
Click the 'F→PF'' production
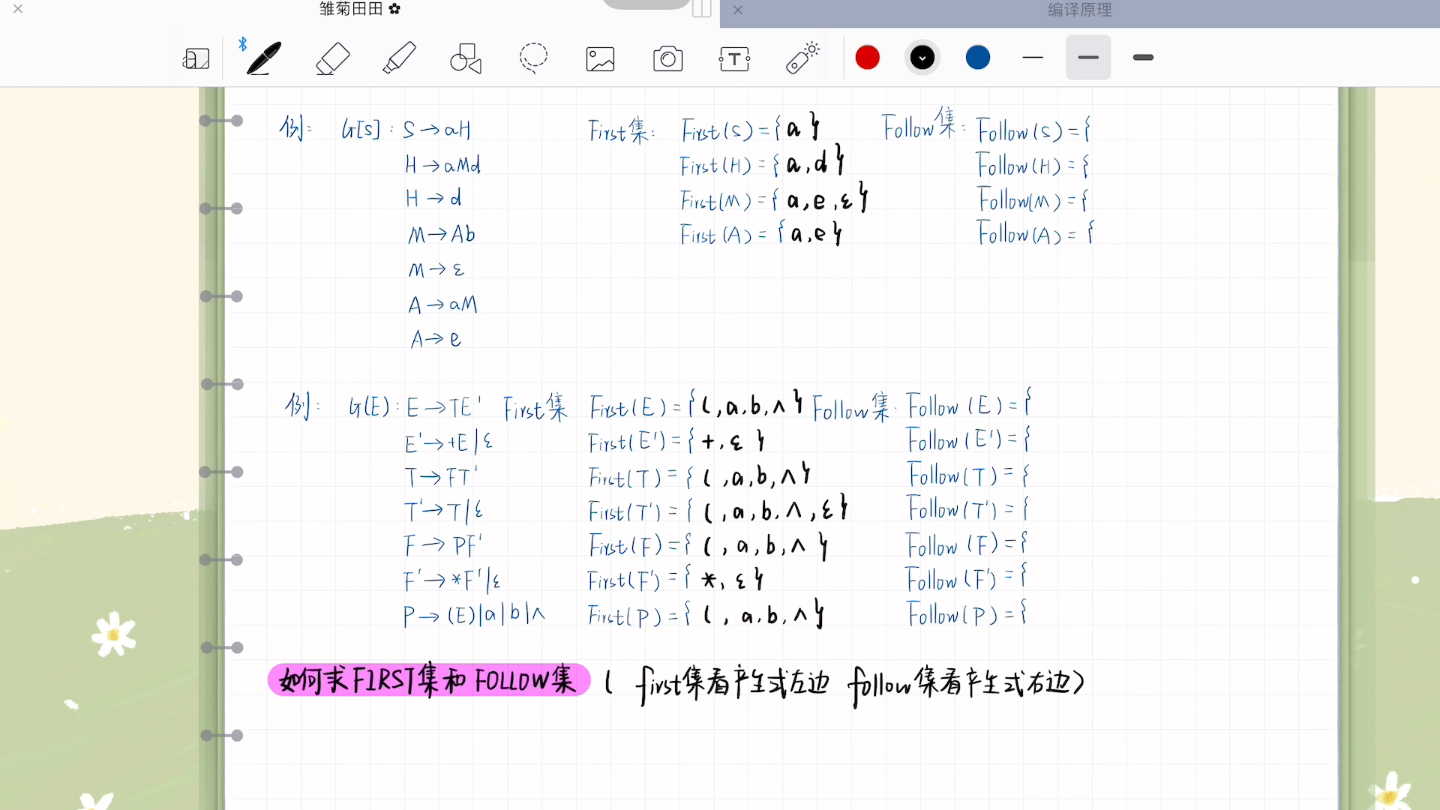click(444, 545)
